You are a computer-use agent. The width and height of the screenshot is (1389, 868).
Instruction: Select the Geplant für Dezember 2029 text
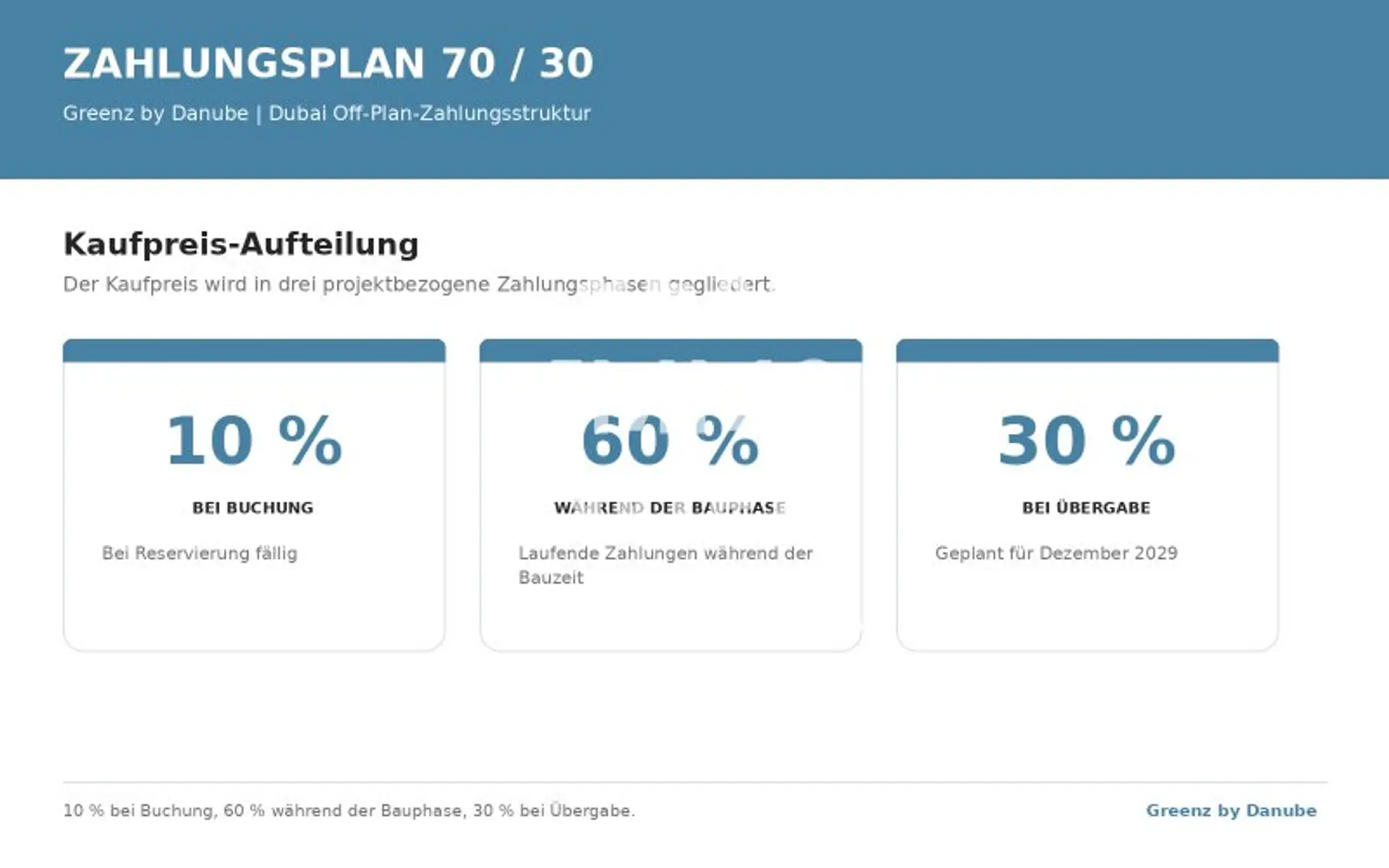pyautogui.click(x=1056, y=553)
